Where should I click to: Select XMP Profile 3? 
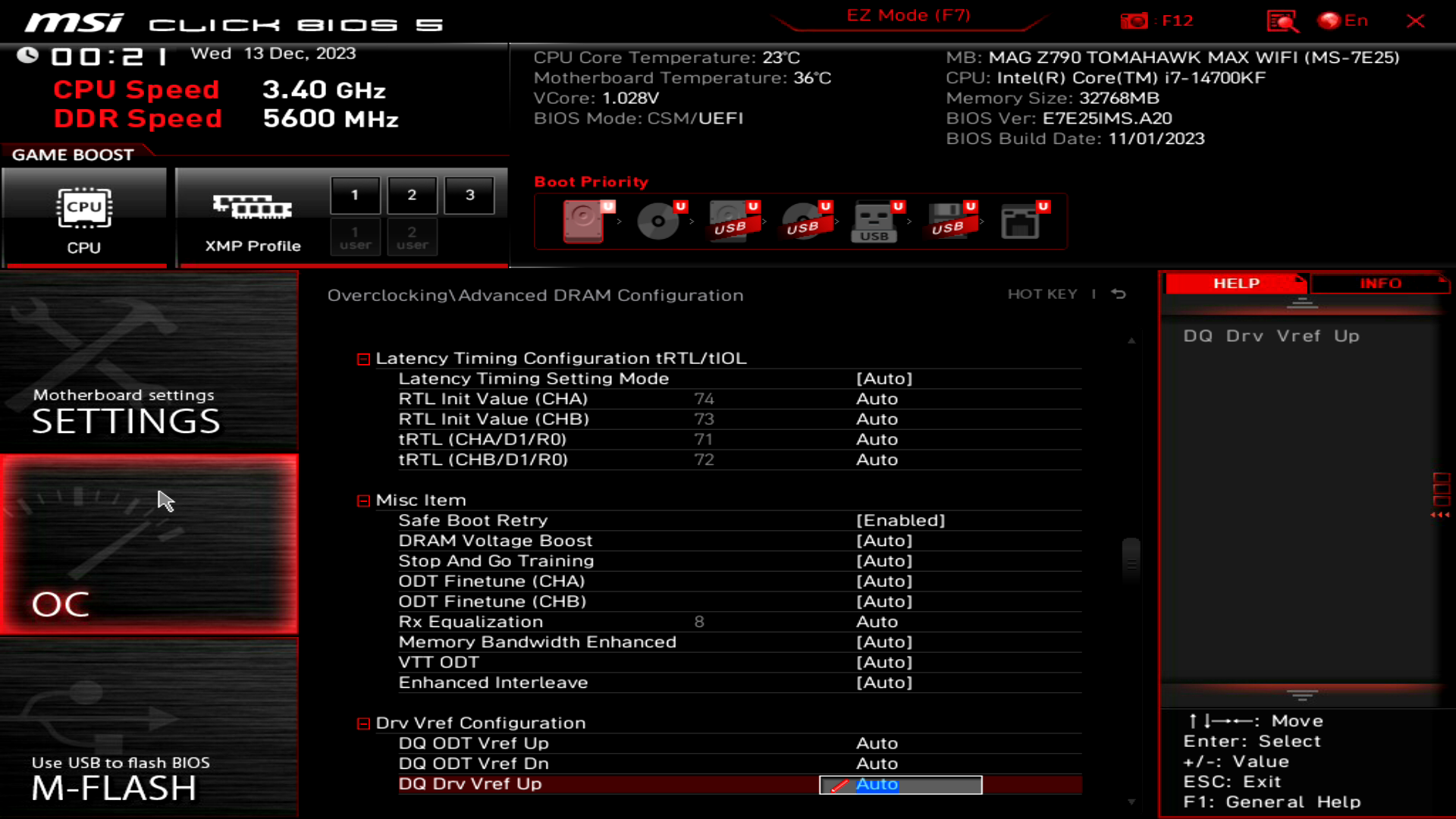[469, 195]
